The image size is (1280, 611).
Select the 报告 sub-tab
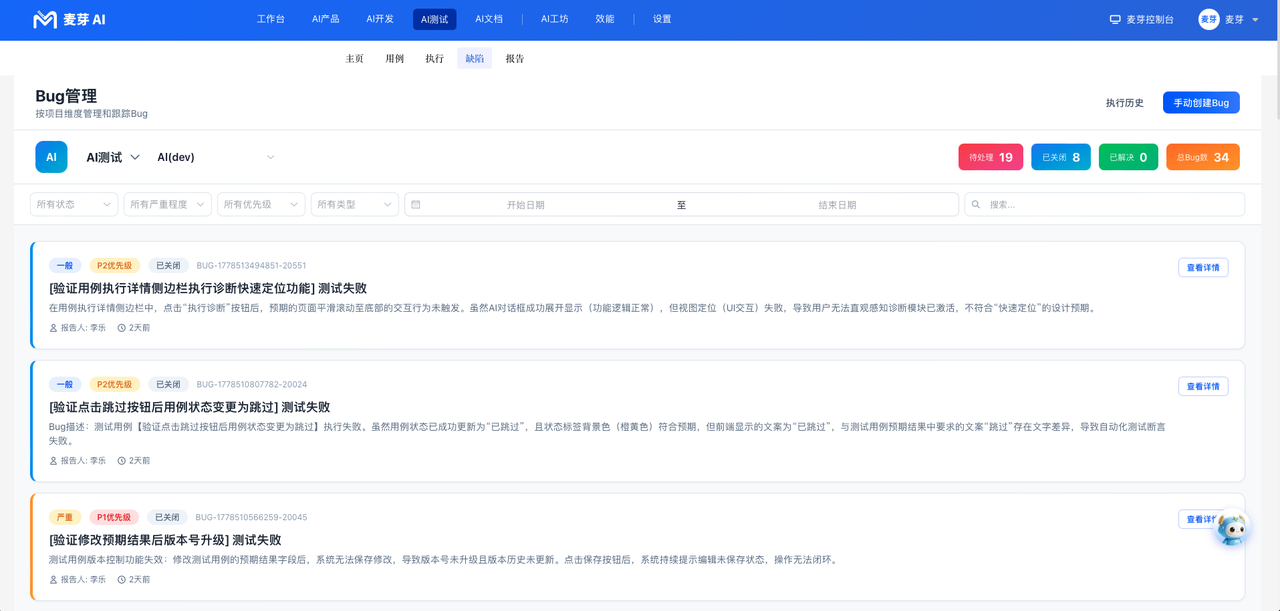click(x=515, y=58)
